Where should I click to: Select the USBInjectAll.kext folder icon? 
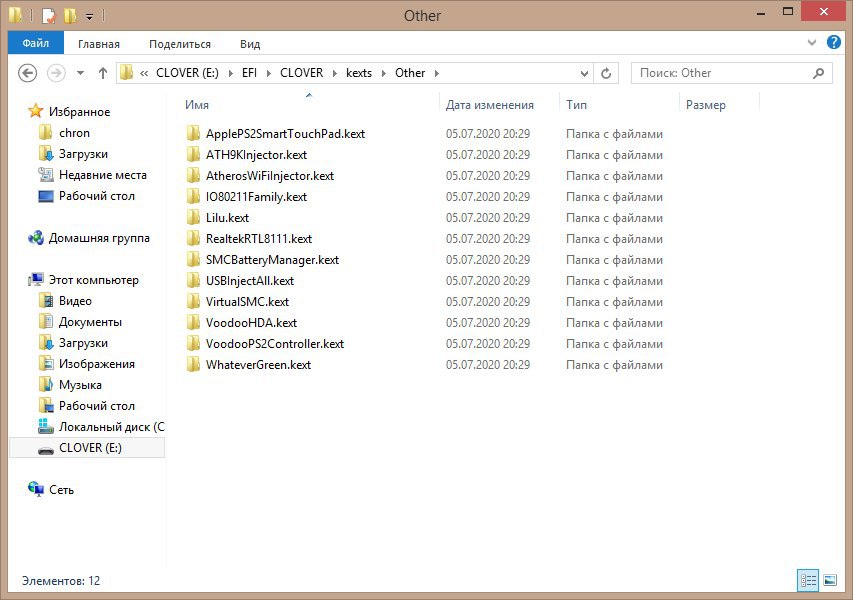[193, 281]
